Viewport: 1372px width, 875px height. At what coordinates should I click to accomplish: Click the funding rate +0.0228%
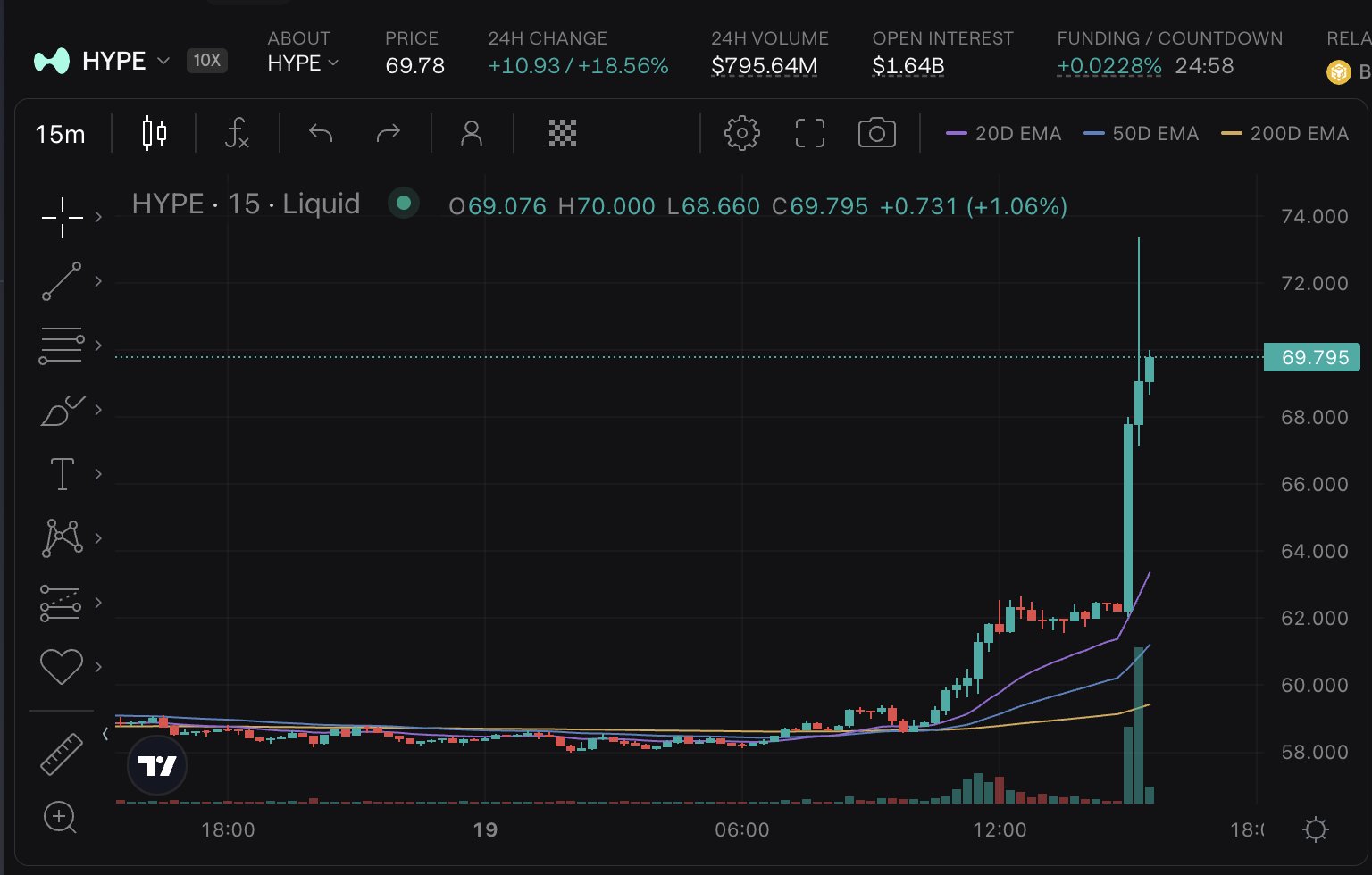[x=1109, y=66]
